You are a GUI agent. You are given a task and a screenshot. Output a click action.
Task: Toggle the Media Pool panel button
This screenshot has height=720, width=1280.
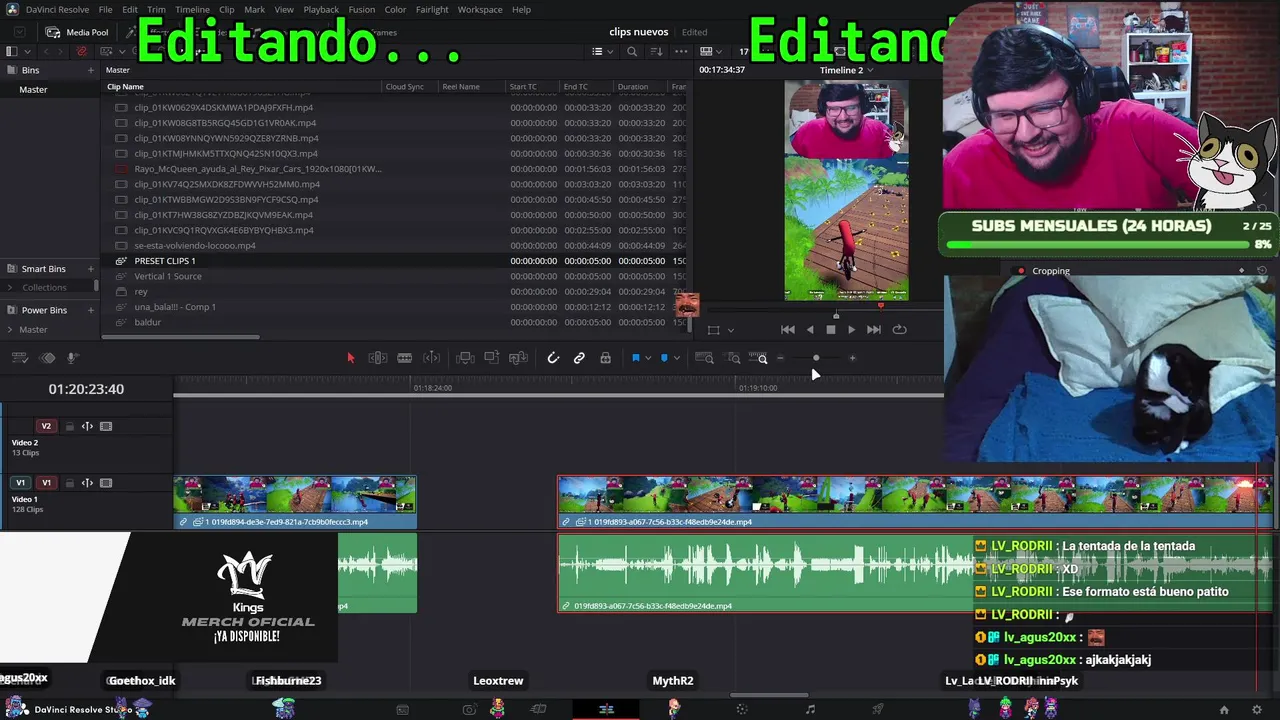(77, 32)
